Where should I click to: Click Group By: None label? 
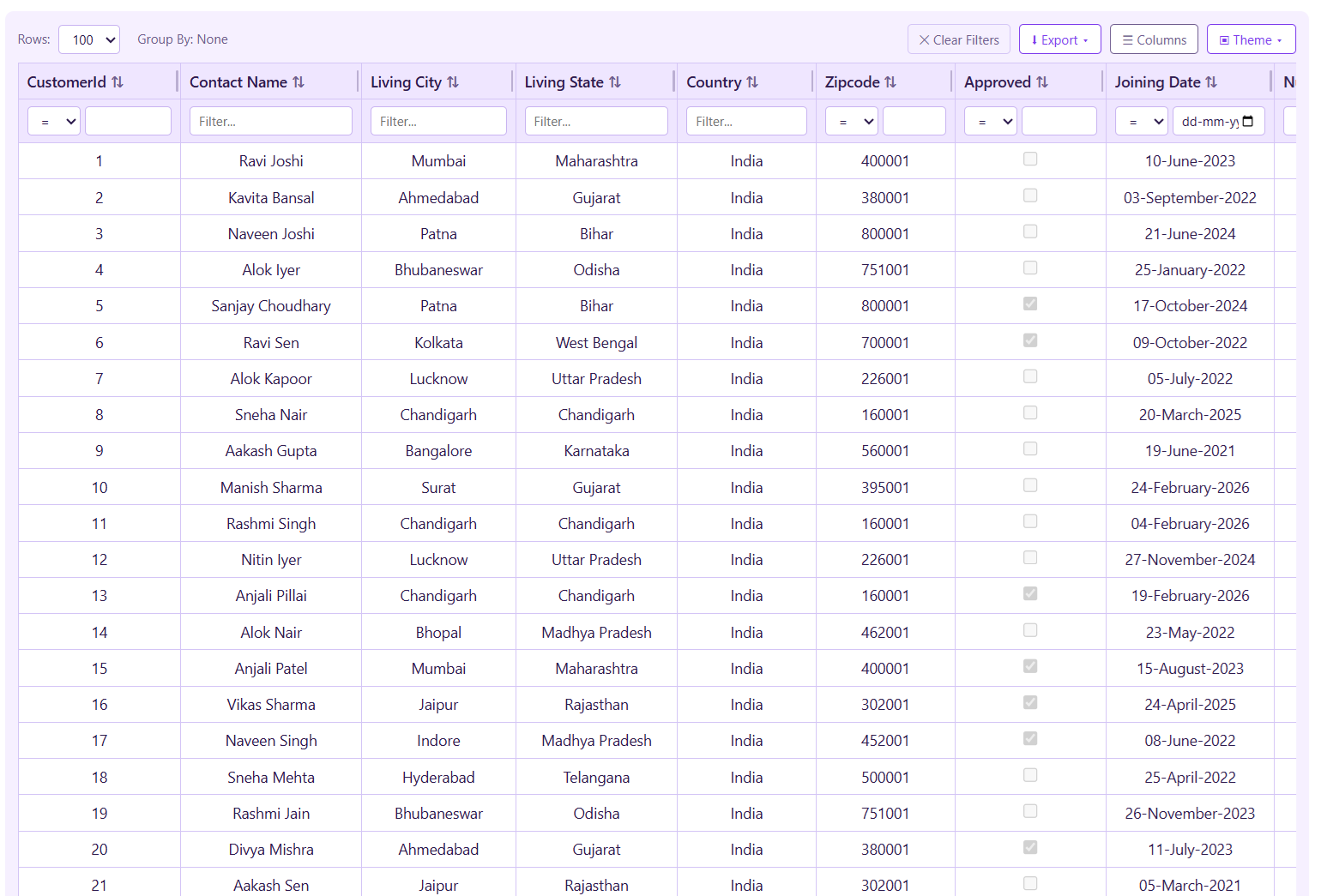[x=183, y=39]
